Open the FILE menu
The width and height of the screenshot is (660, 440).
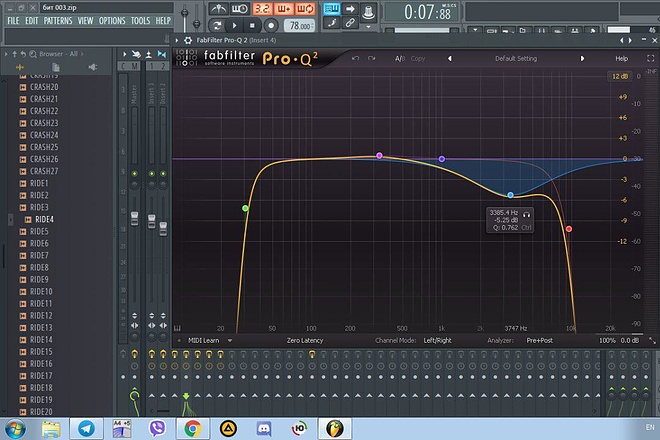point(13,21)
